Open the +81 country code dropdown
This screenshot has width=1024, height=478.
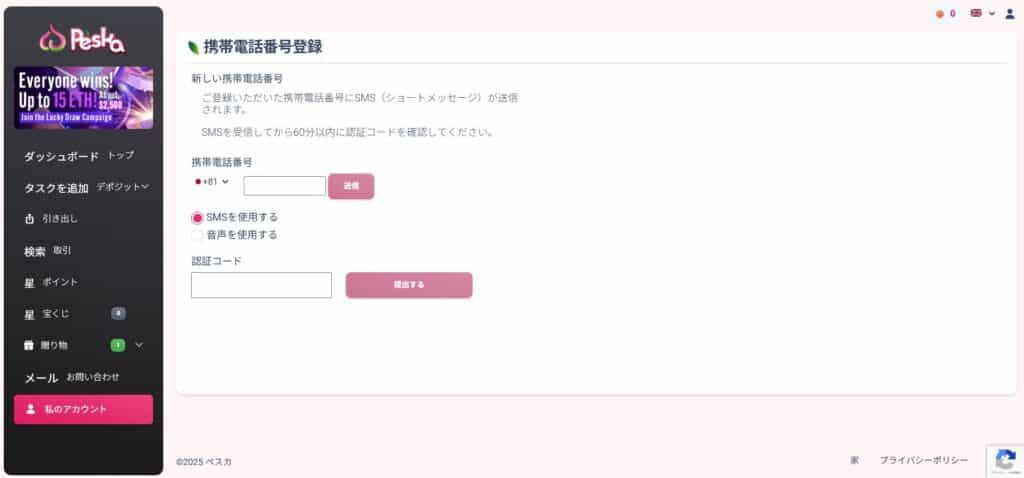(212, 182)
